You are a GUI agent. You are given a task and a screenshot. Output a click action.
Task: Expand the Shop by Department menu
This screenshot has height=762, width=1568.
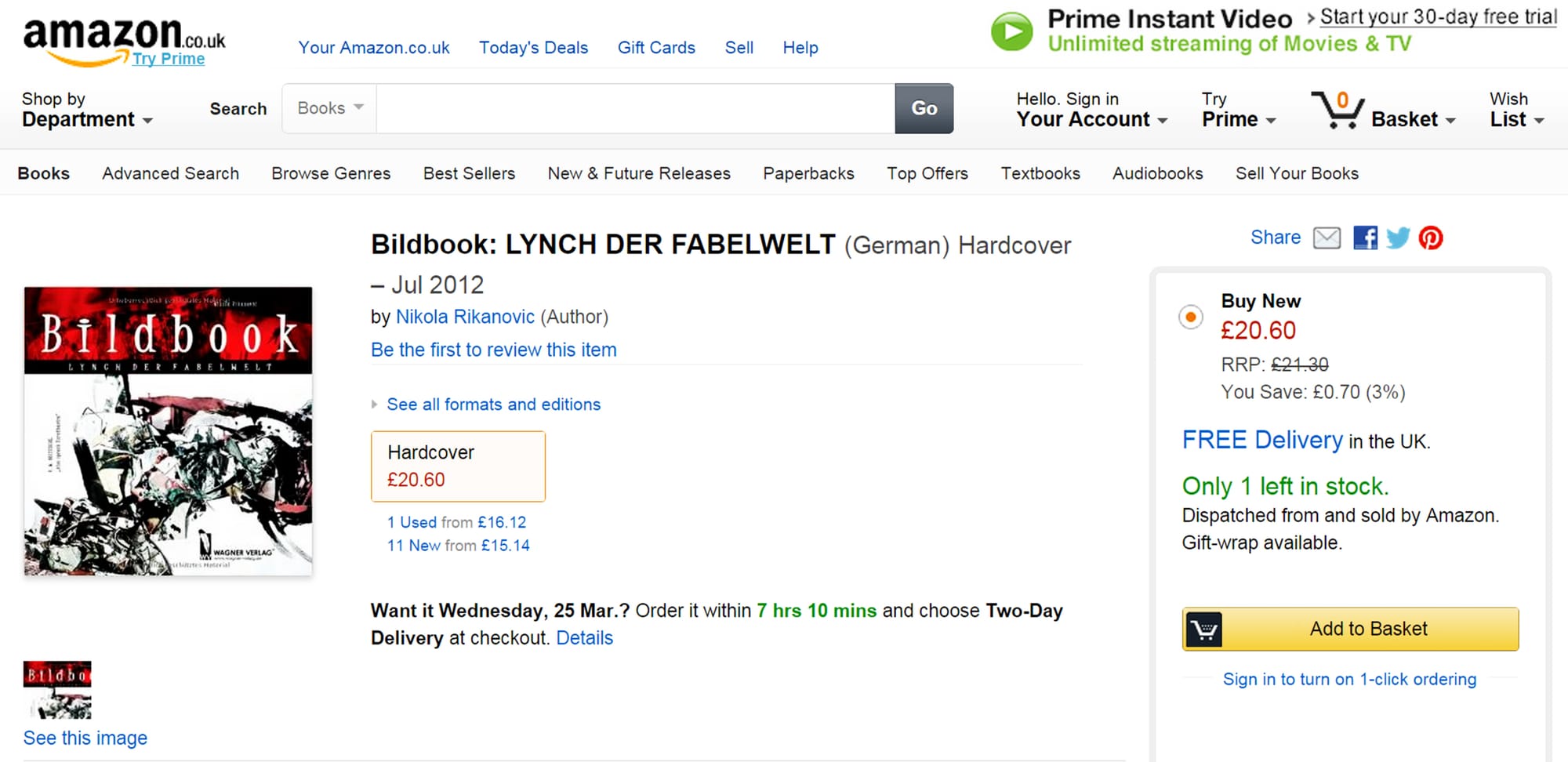(86, 109)
